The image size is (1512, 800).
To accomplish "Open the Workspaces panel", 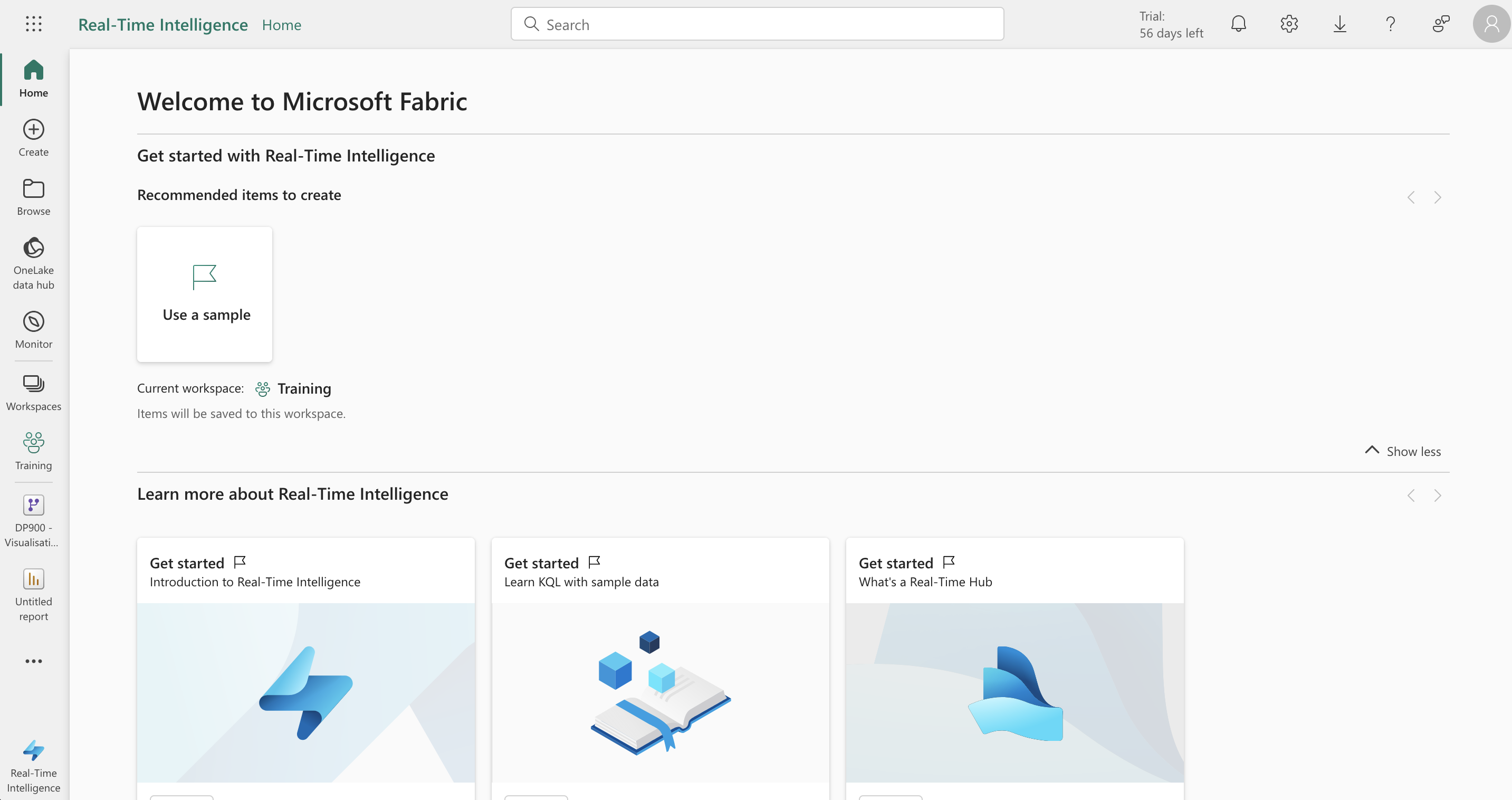I will (33, 393).
